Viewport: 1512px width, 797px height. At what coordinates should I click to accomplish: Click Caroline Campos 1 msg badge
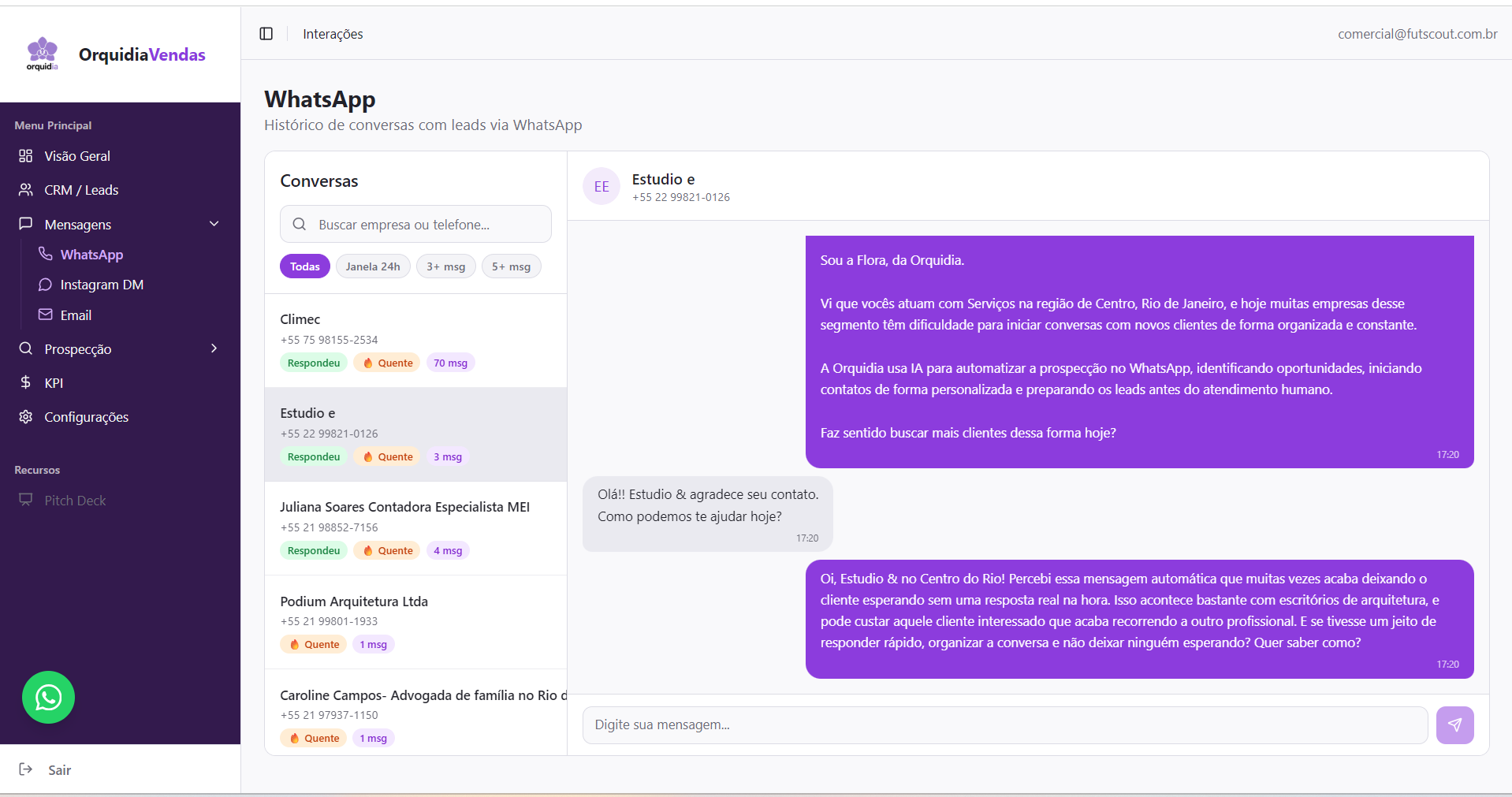(x=374, y=738)
